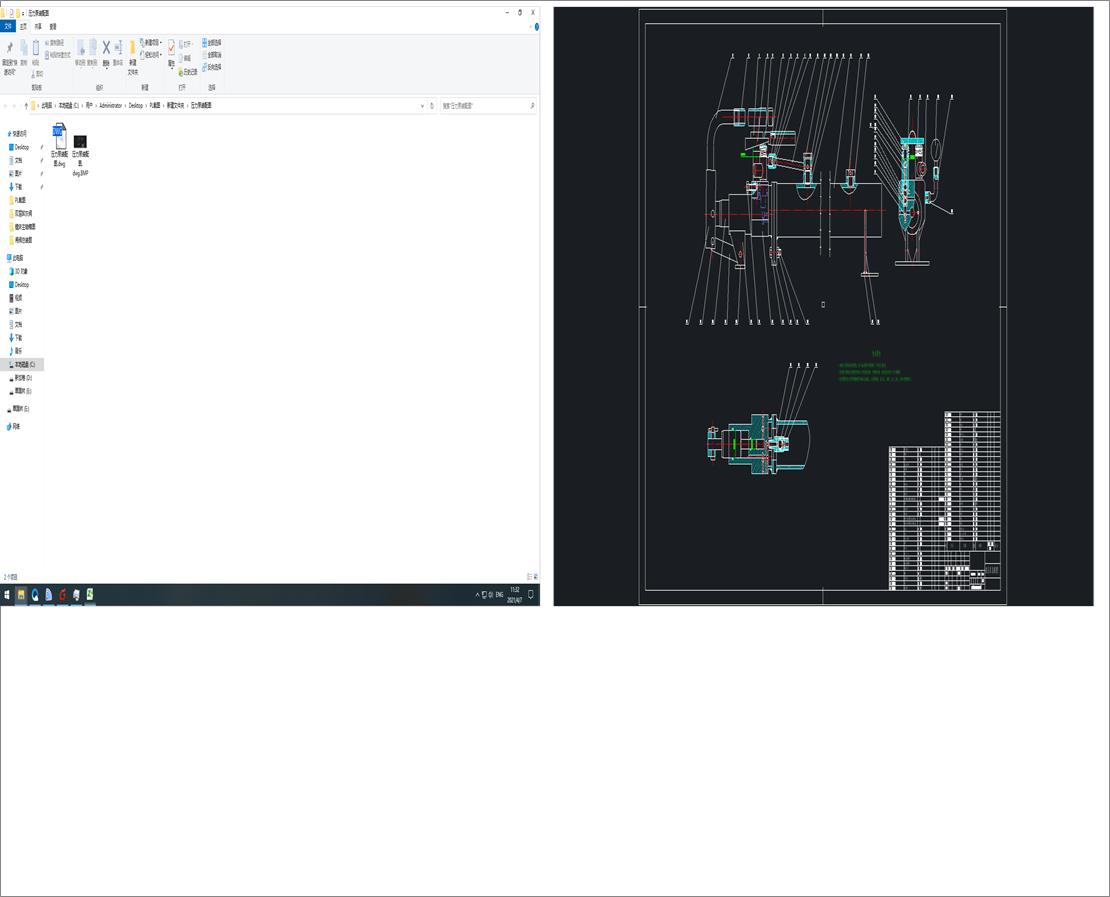This screenshot has height=897, width=1110.
Task: Click the Invert Selection ribbon option
Action: (x=212, y=67)
